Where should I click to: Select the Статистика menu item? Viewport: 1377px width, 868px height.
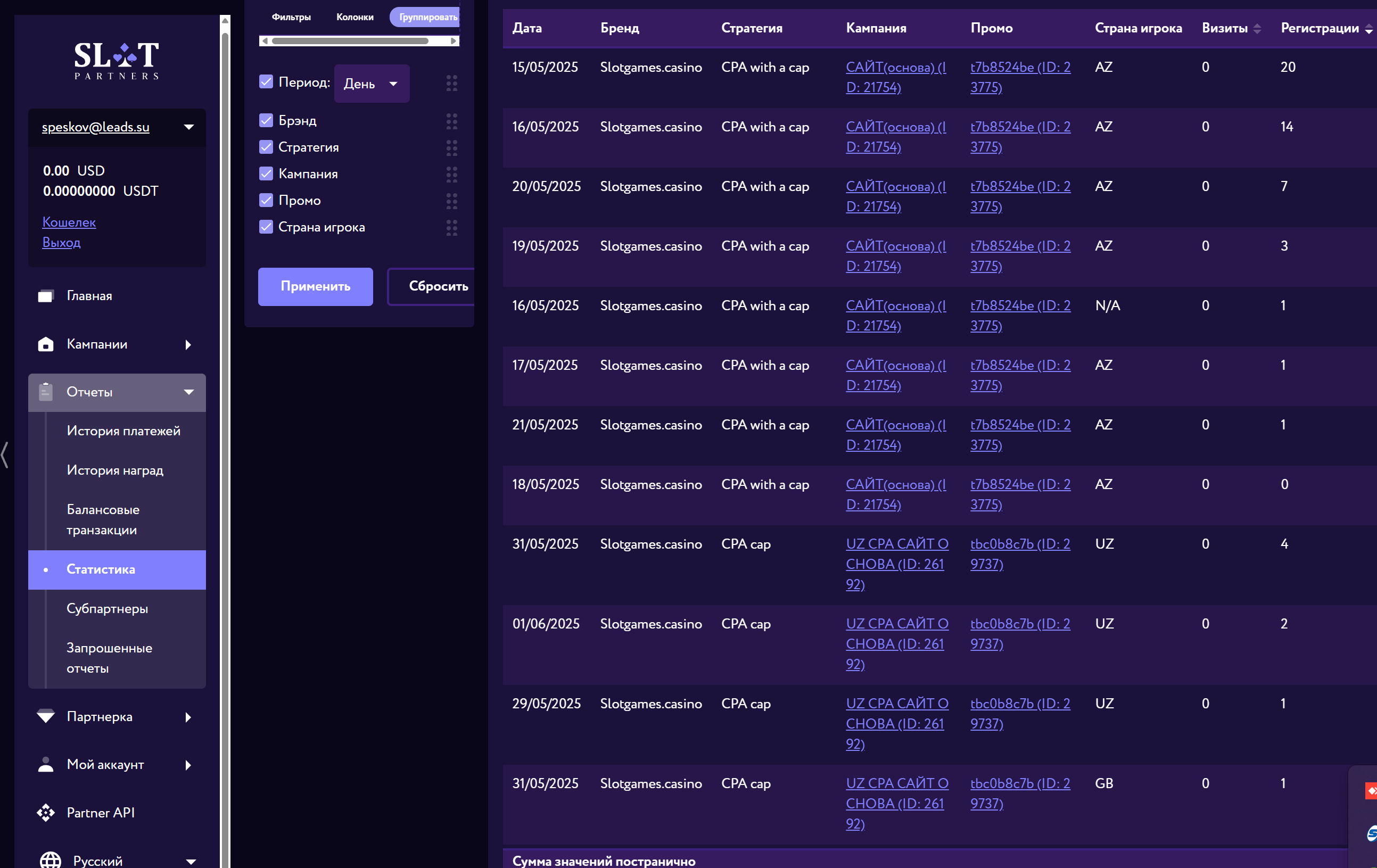(x=117, y=569)
